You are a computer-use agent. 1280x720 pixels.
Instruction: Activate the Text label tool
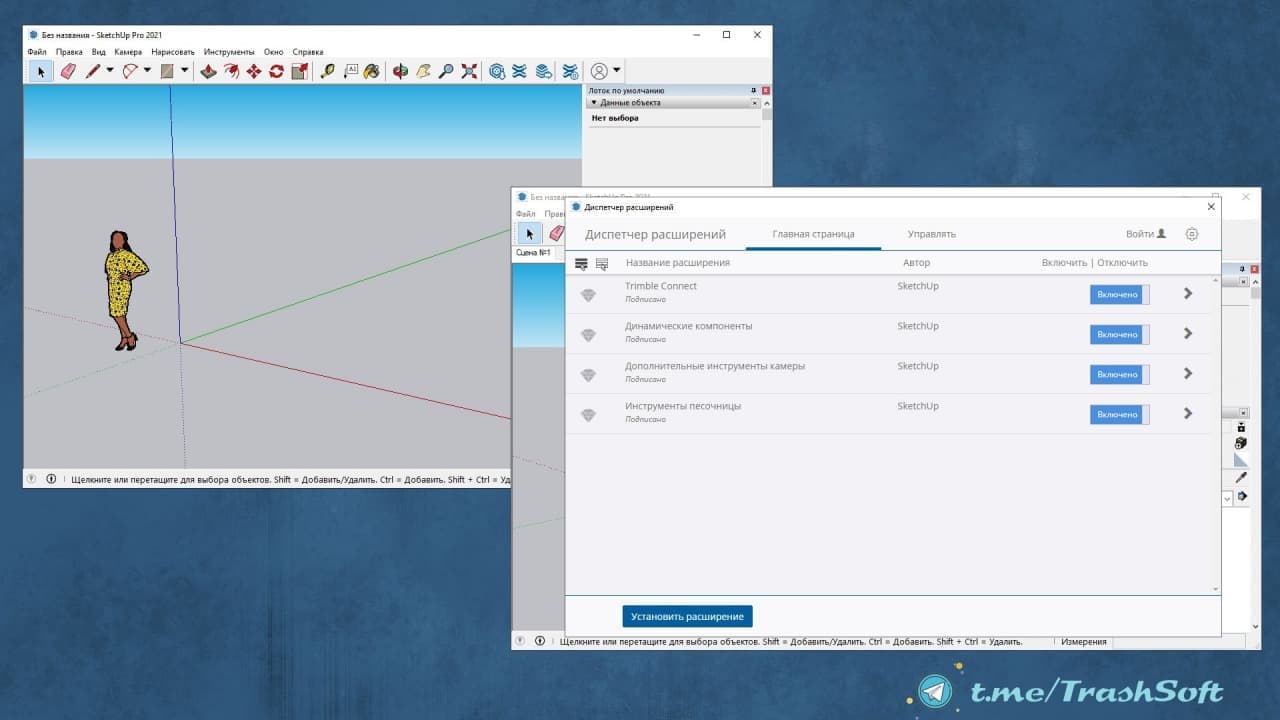pos(350,71)
